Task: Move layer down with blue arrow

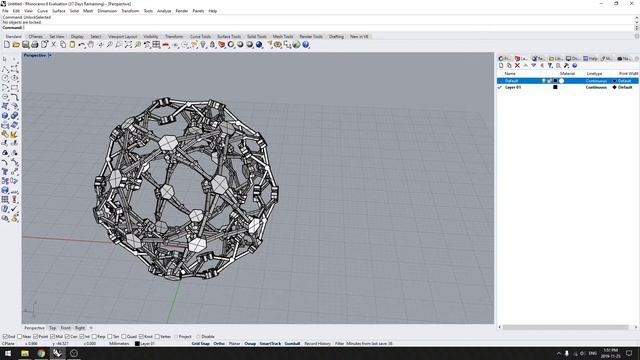Action: tap(533, 66)
